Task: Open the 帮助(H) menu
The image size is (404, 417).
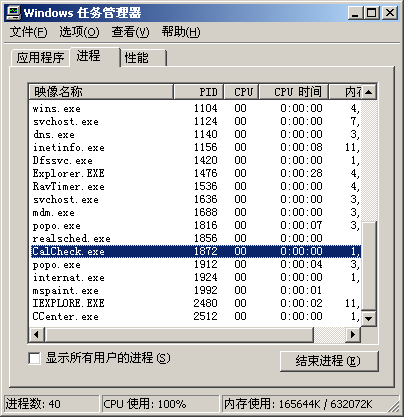Action: pyautogui.click(x=181, y=32)
